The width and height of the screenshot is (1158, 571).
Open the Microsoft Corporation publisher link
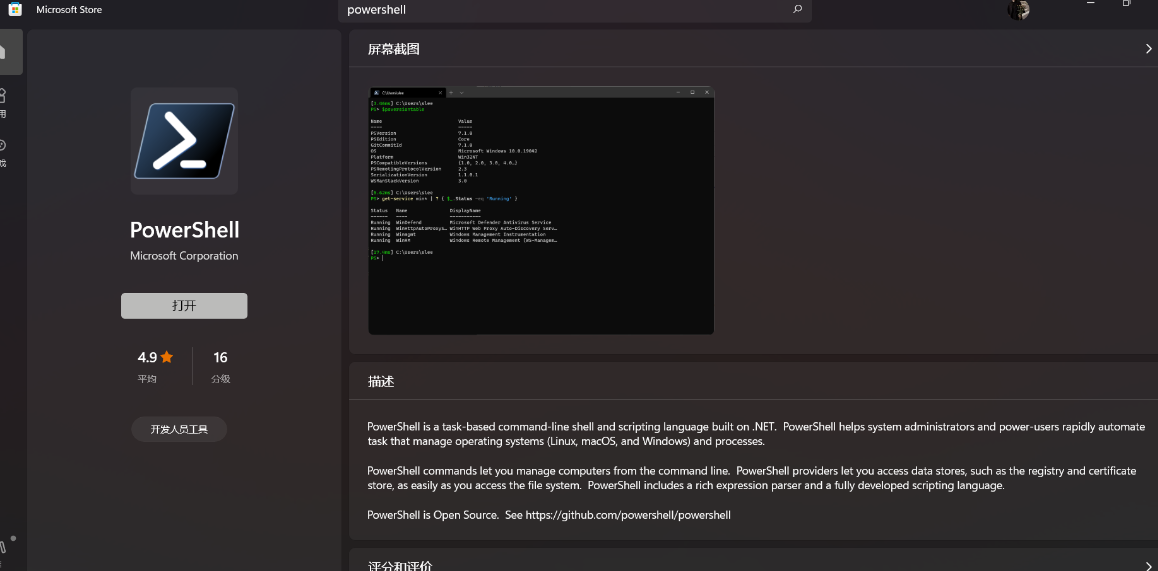click(x=184, y=256)
